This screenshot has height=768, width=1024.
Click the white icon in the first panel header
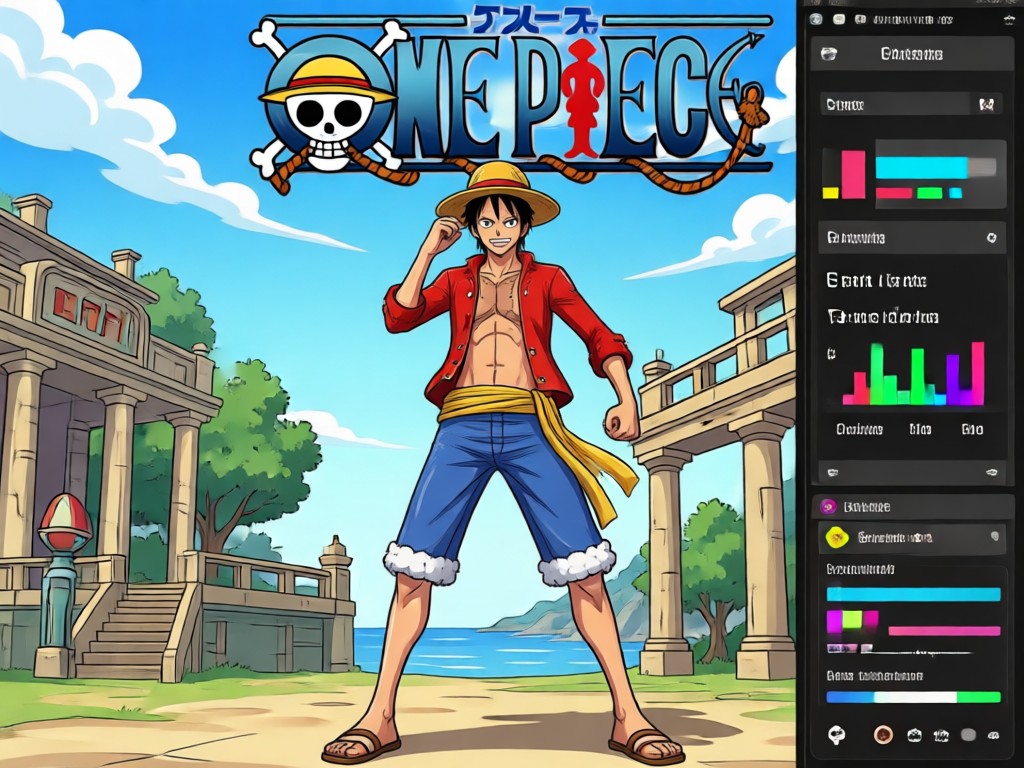[x=829, y=54]
